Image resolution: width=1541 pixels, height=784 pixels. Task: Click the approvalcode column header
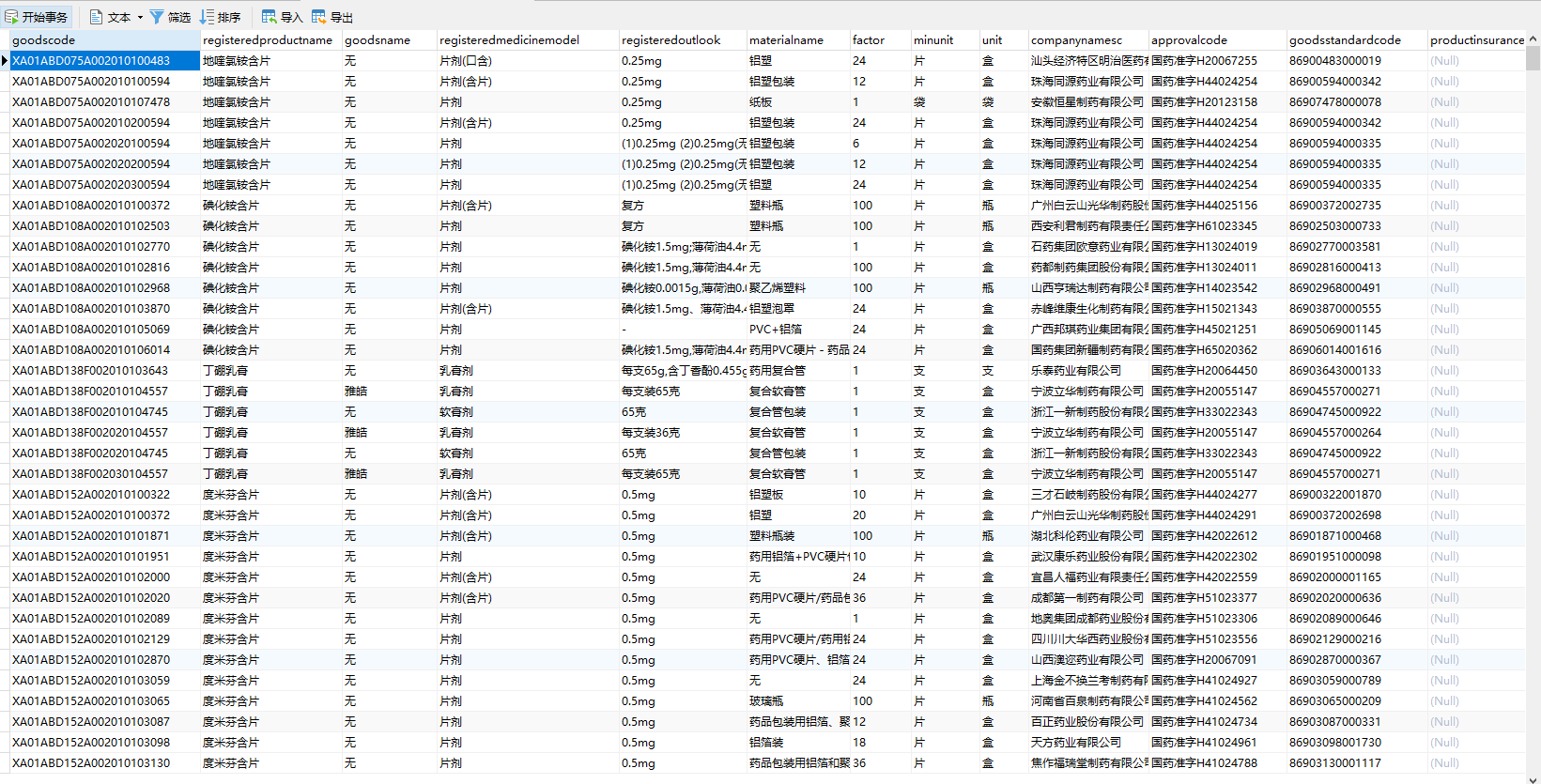(1218, 40)
